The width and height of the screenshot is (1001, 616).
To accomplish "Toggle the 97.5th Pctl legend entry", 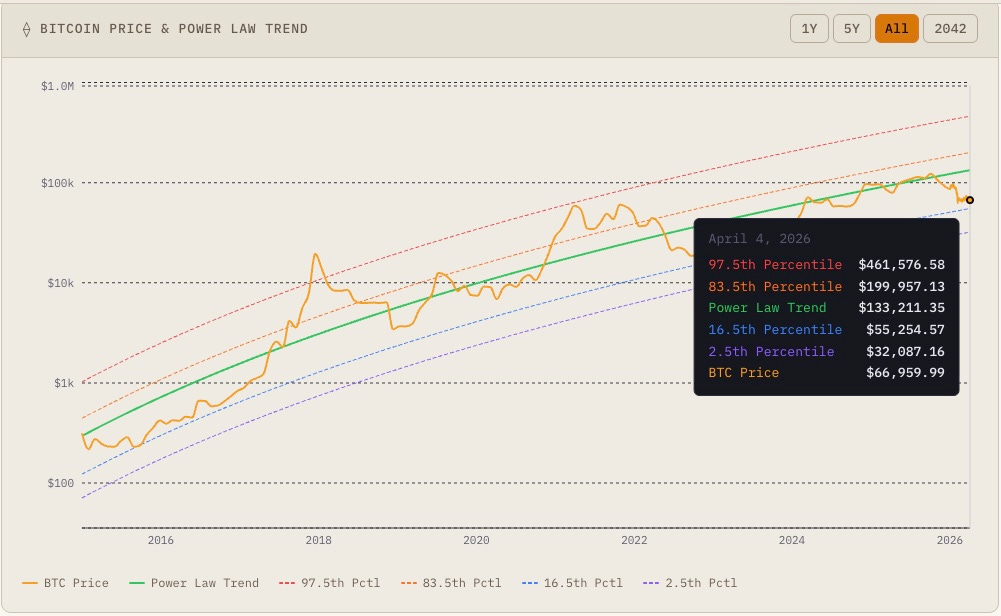I will tap(329, 583).
